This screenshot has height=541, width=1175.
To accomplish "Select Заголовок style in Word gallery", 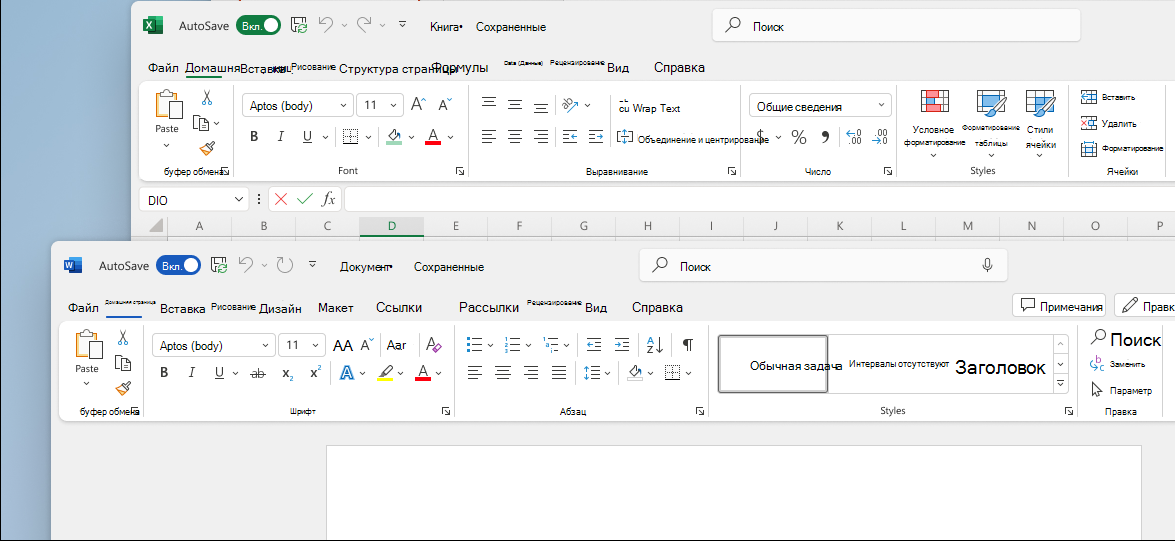I will coord(1000,367).
